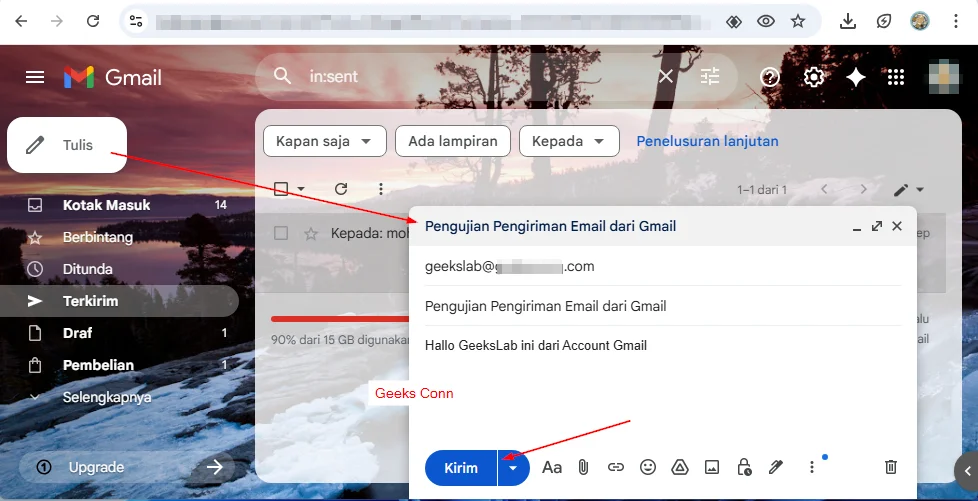Toggle the Ada lampiran filter chip
Screen dimensions: 978x501
point(453,141)
